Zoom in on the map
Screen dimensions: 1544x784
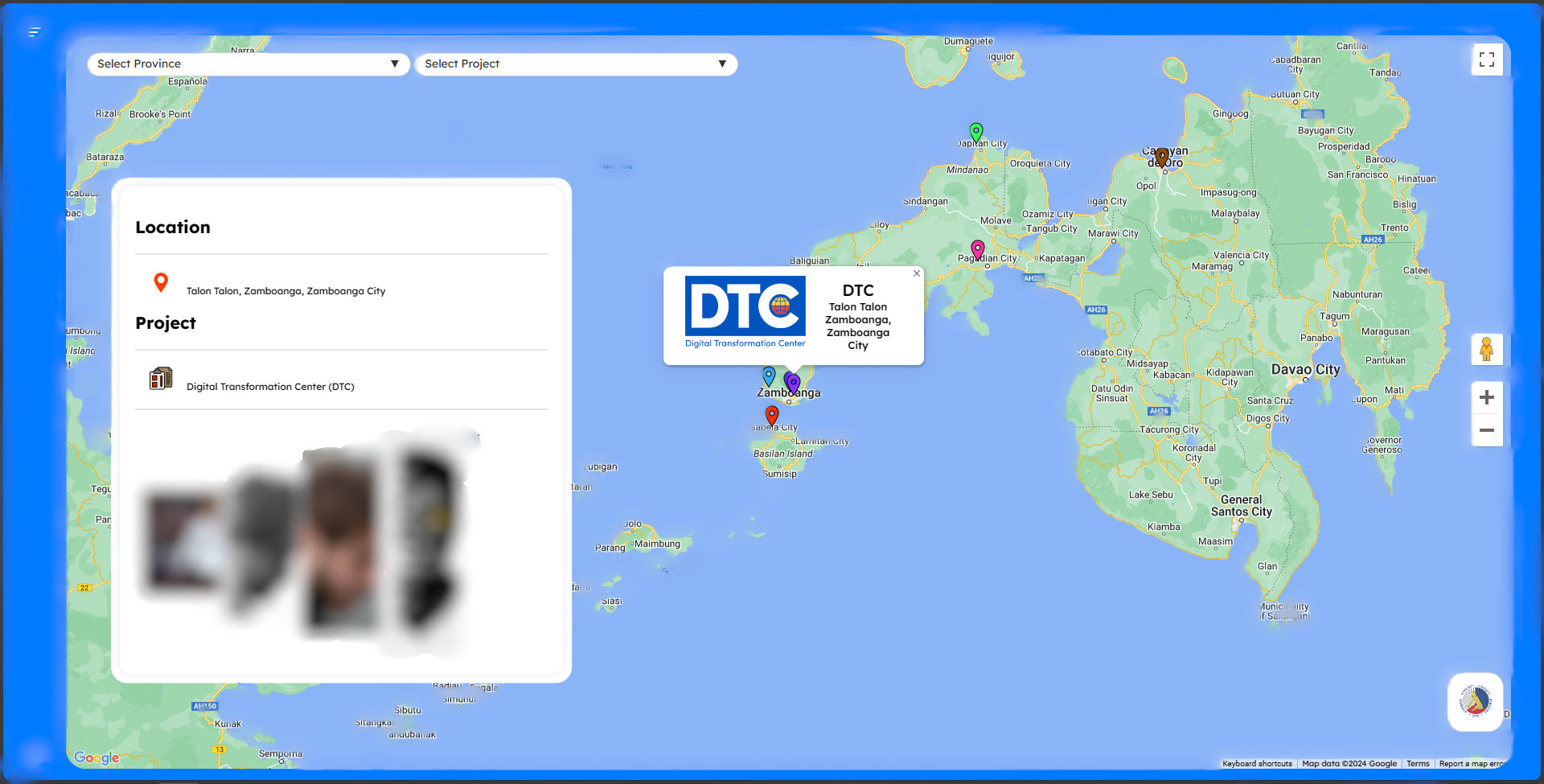coord(1487,397)
